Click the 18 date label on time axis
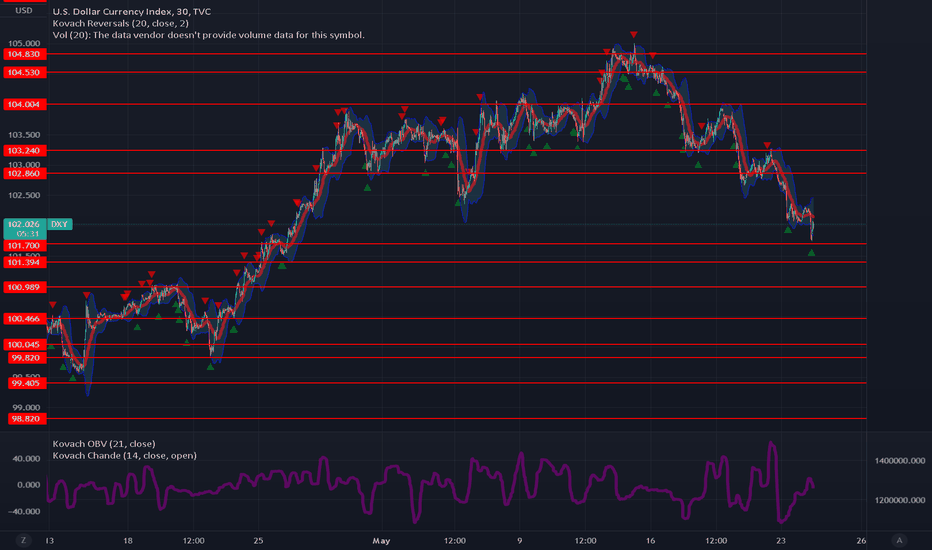This screenshot has height=550, width=932. point(128,540)
